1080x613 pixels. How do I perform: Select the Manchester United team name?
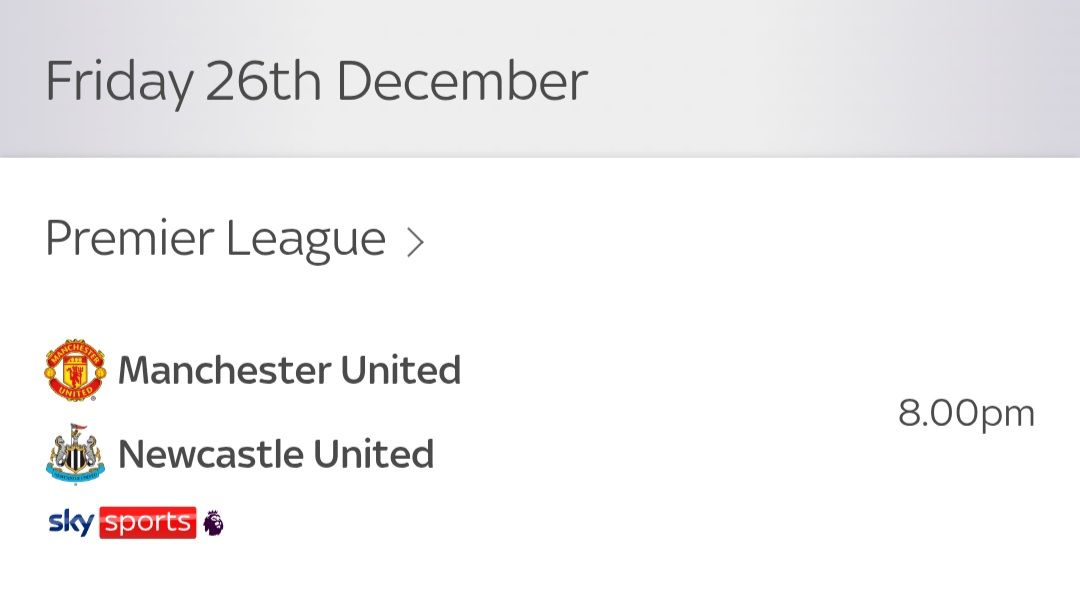289,370
